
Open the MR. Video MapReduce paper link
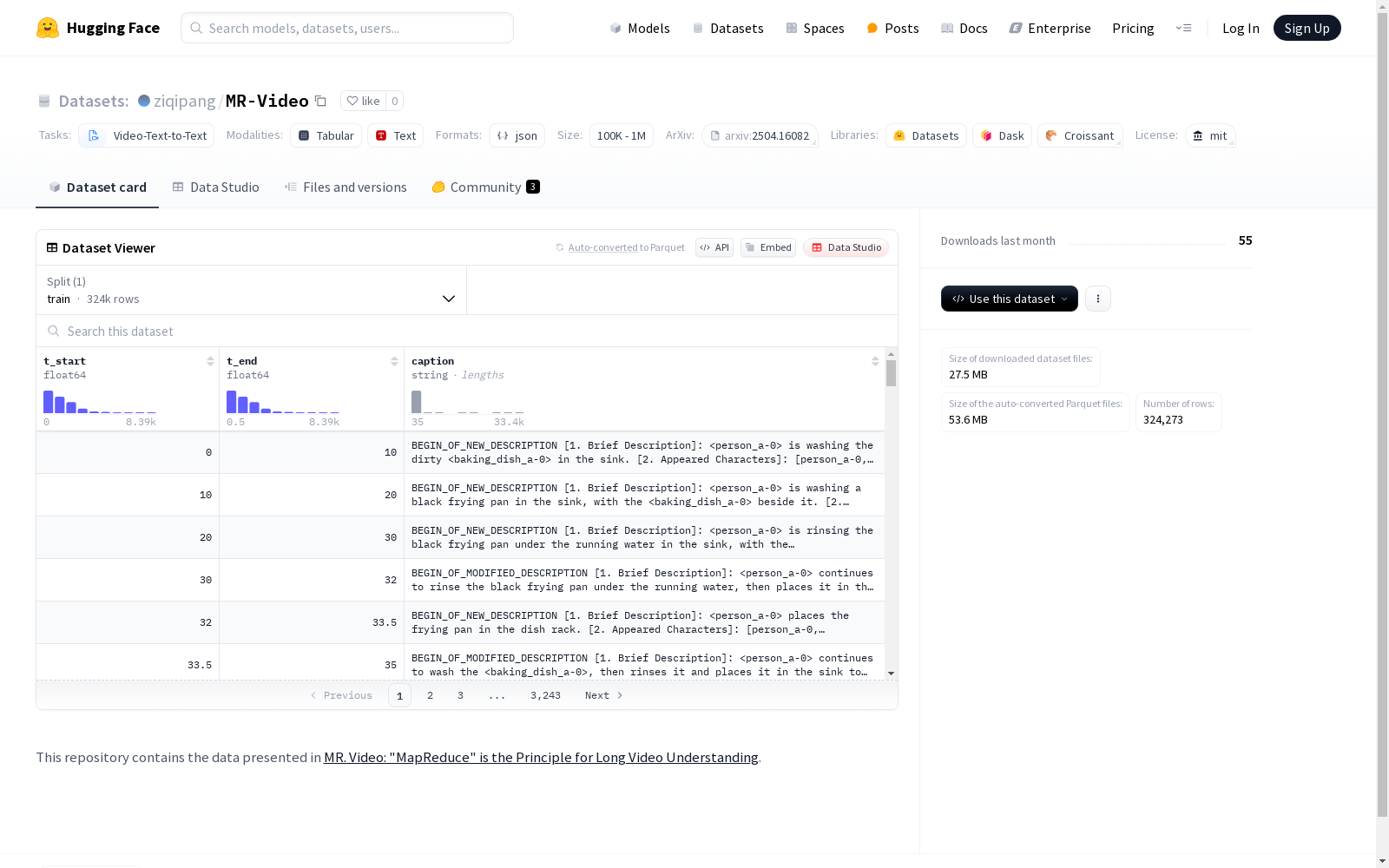coord(541,757)
